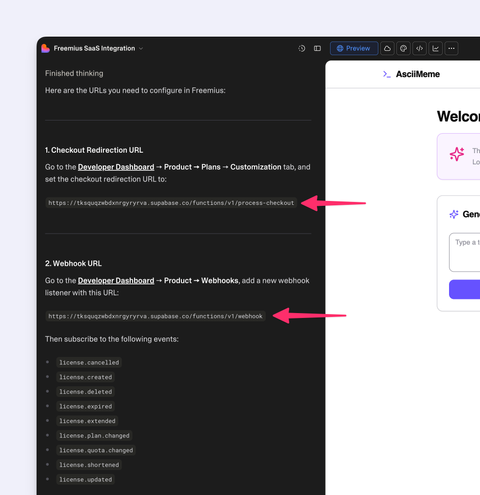This screenshot has width=480, height=495.
Task: Click the license.shortened event tag
Action: pyautogui.click(x=89, y=465)
